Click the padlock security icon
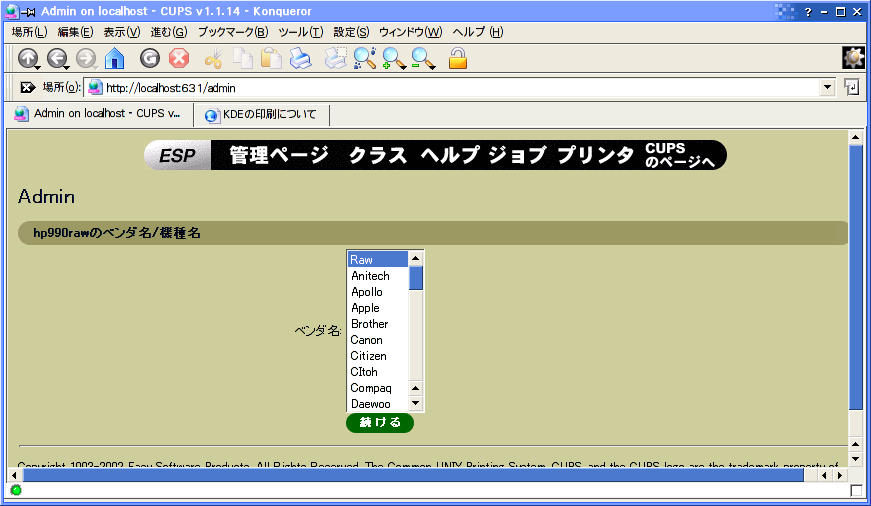 (x=458, y=59)
